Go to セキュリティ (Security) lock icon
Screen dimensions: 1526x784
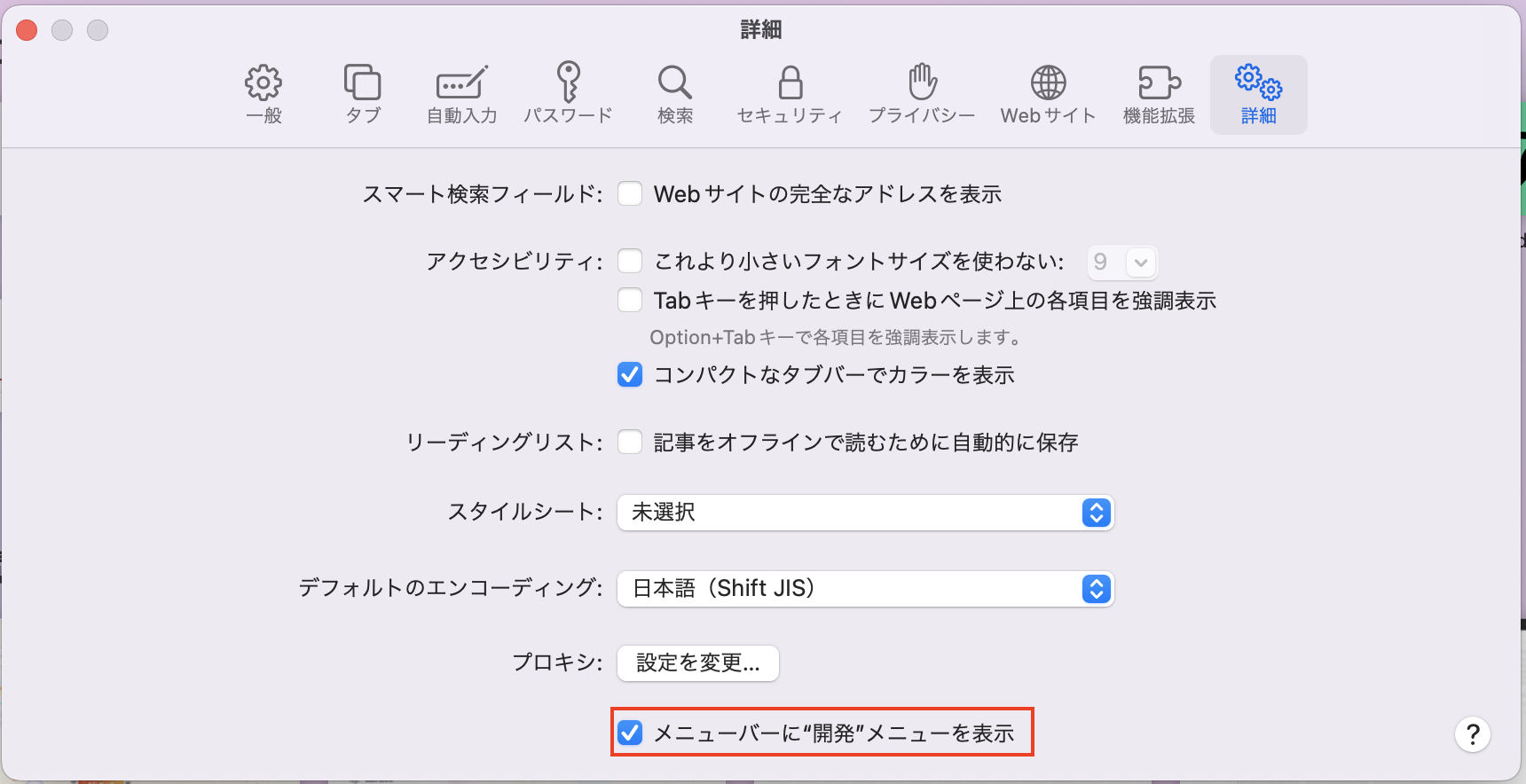coord(790,94)
